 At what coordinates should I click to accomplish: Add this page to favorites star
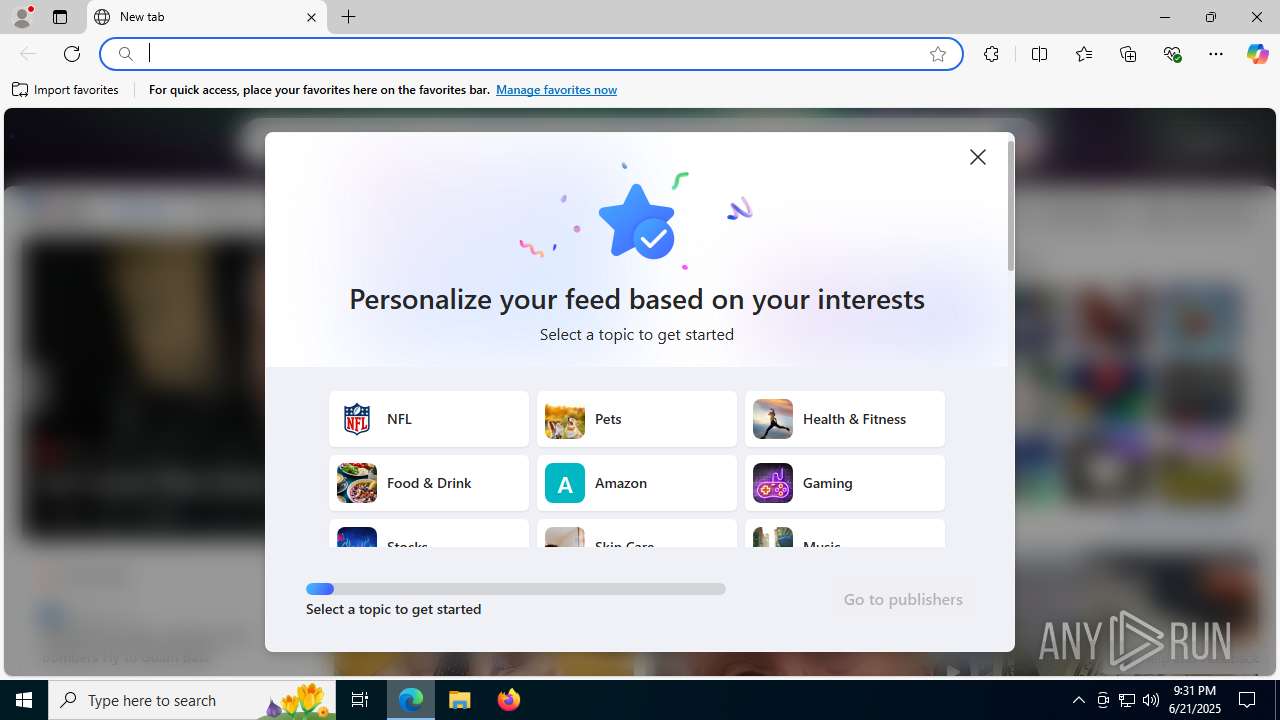point(938,54)
